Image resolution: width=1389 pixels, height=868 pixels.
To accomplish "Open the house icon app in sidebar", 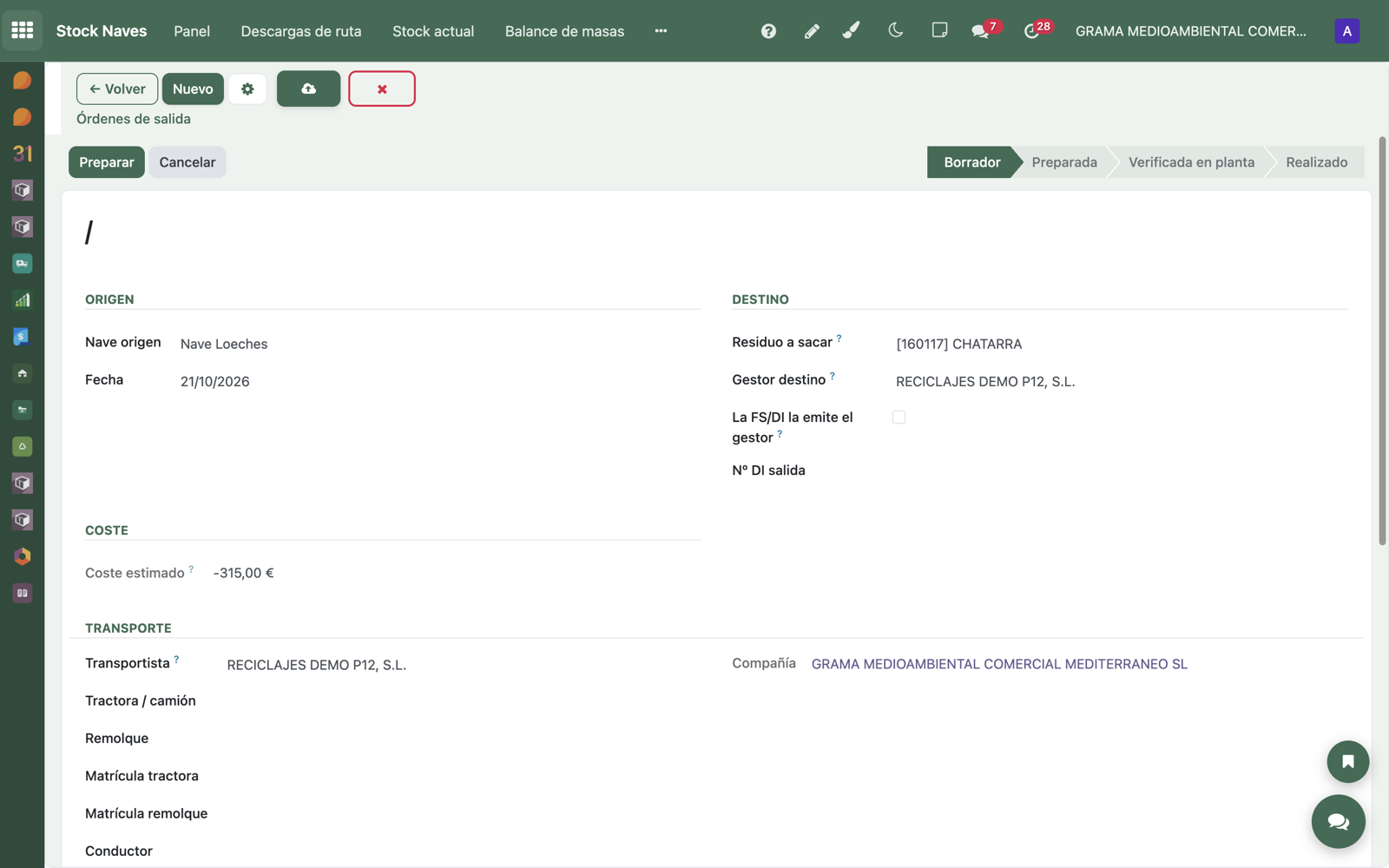I will pyautogui.click(x=23, y=373).
